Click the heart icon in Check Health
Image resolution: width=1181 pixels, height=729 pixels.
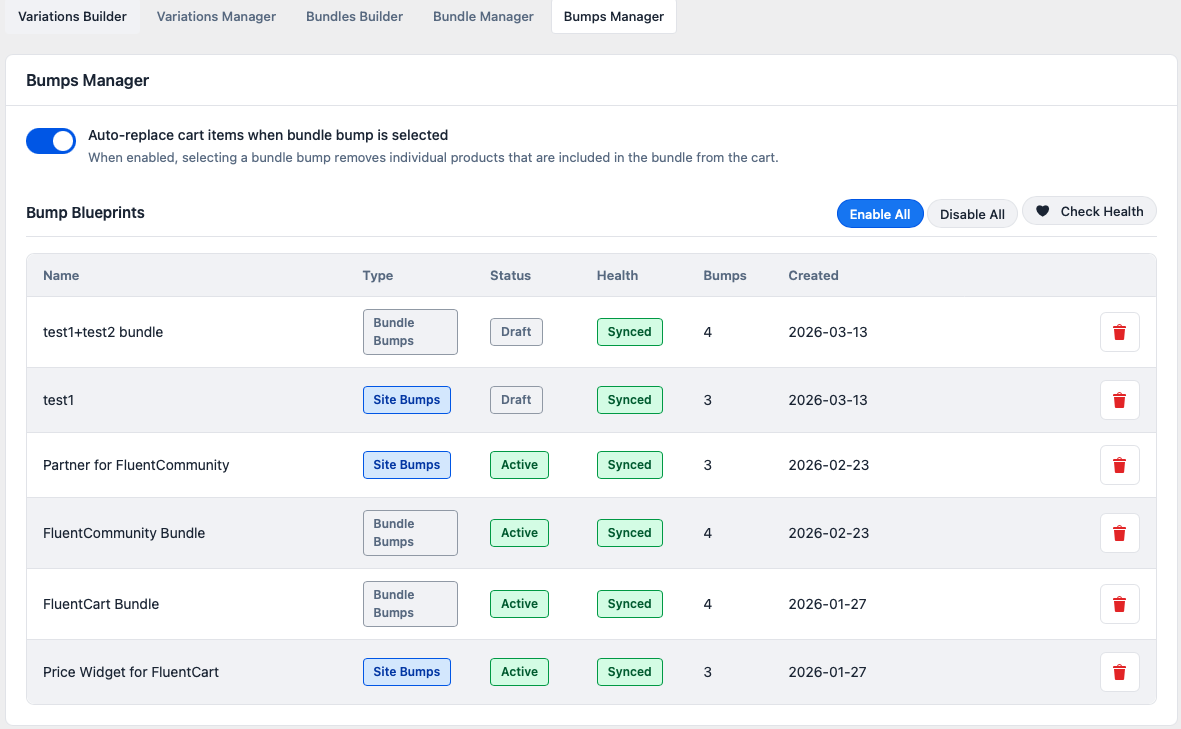[x=1042, y=212]
